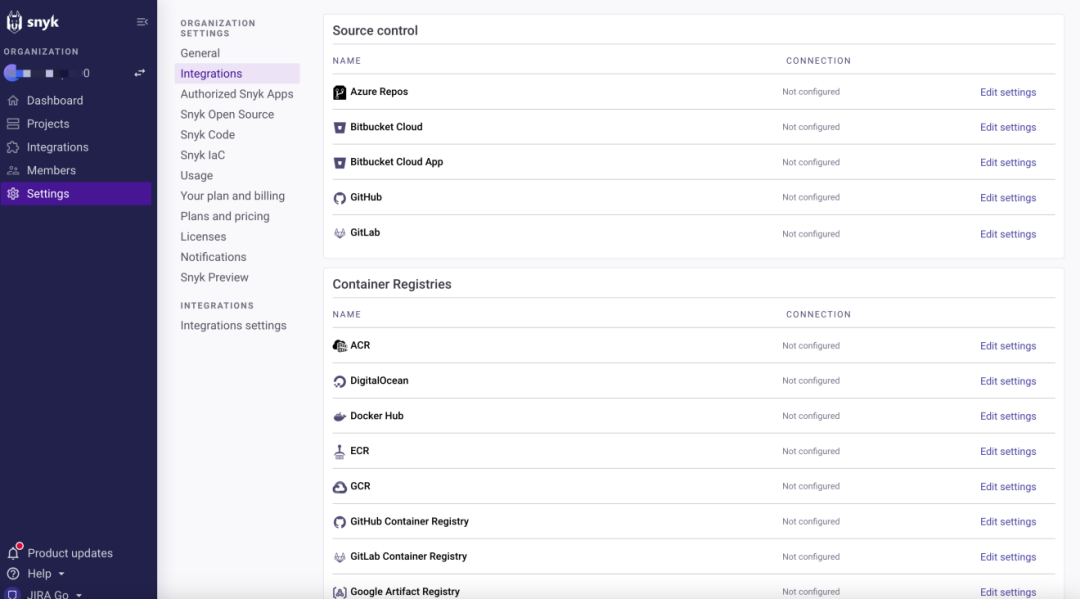
Task: Open Snyk Preview settings
Action: click(214, 277)
